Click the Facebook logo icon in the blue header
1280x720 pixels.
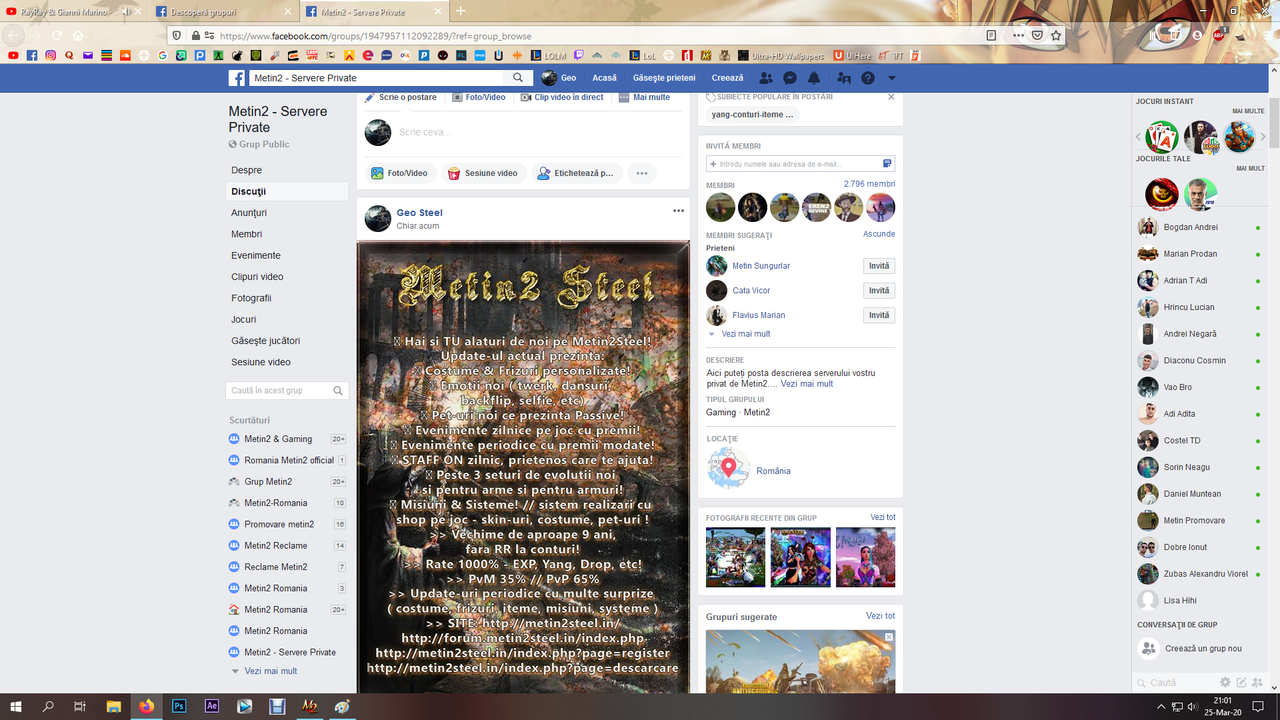[x=237, y=78]
